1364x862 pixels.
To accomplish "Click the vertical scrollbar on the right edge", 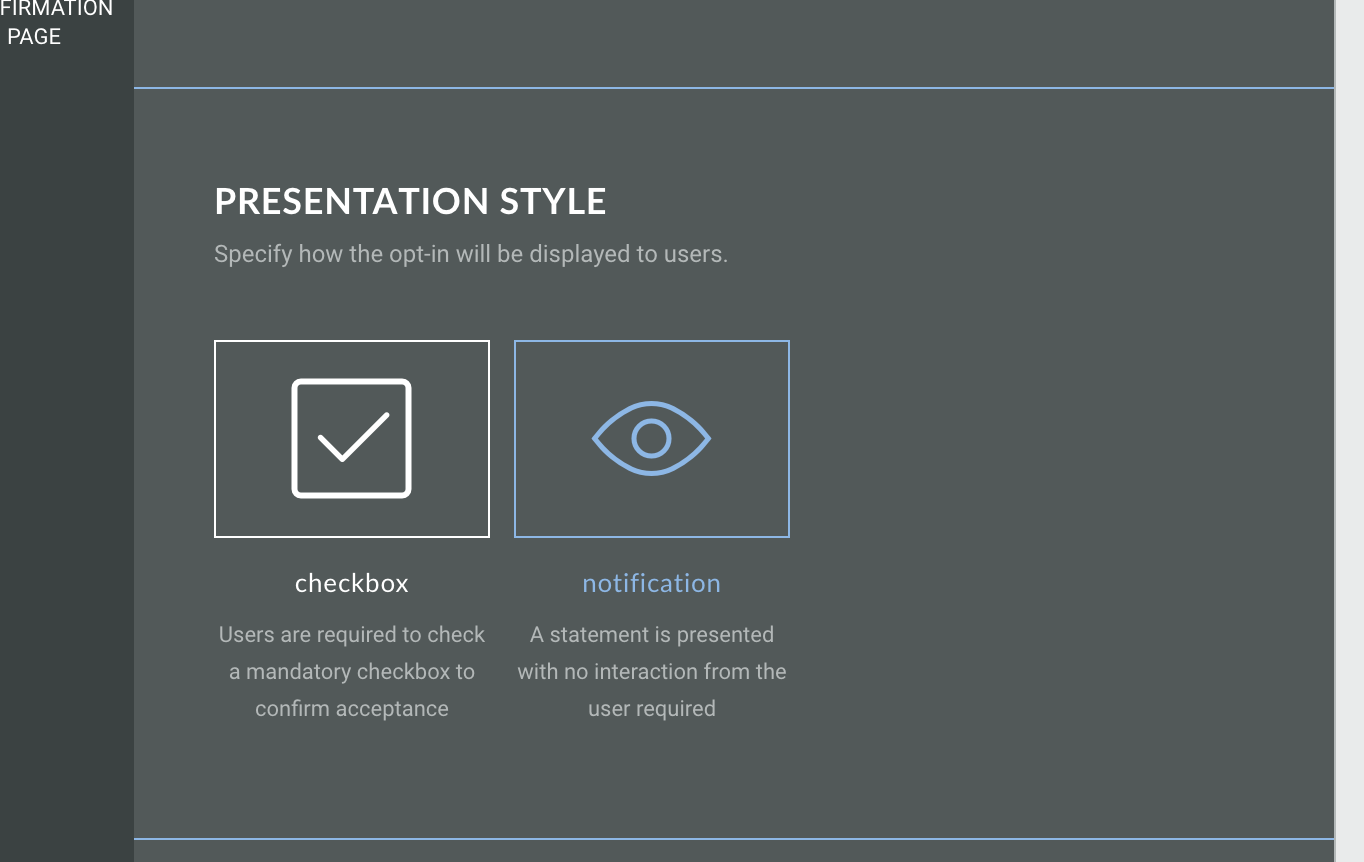I will click(x=1349, y=430).
